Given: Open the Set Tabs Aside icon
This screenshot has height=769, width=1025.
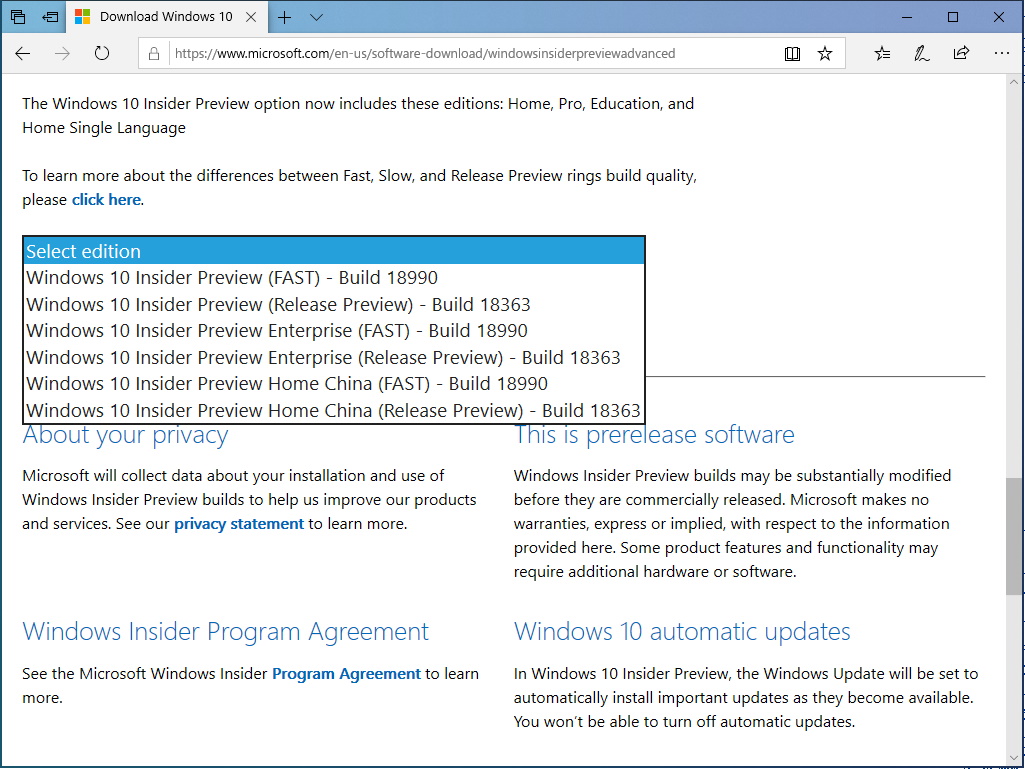Looking at the screenshot, I should point(49,17).
